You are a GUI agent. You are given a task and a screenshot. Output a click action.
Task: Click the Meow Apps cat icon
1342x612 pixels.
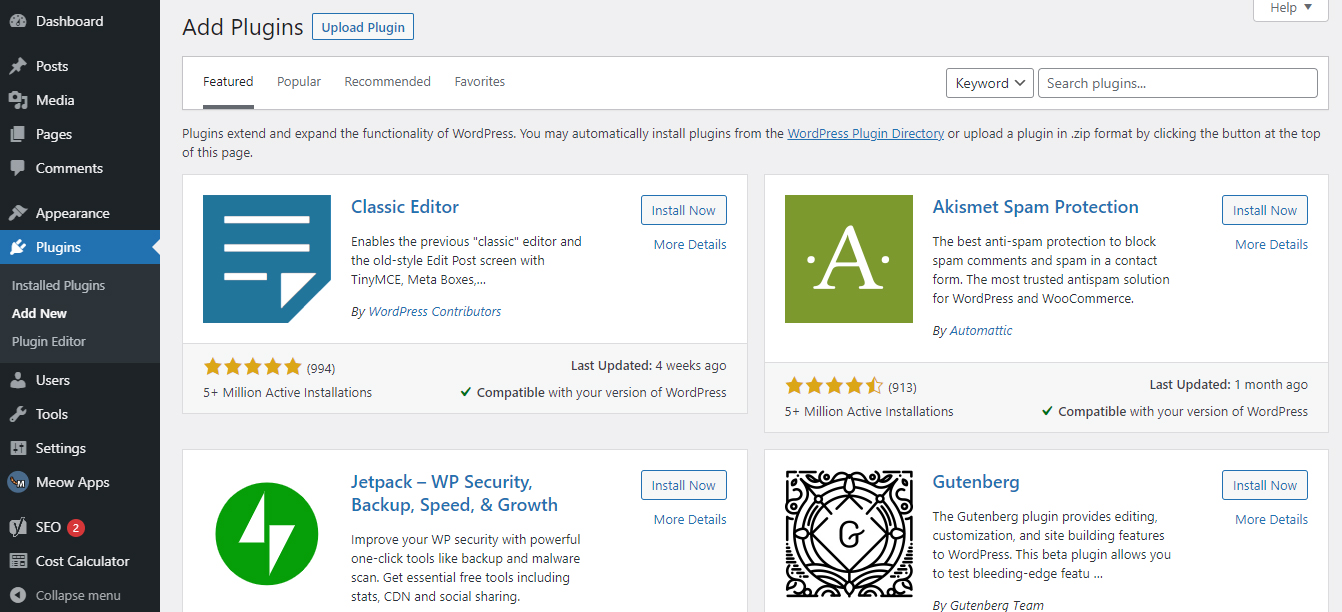pyautogui.click(x=18, y=482)
